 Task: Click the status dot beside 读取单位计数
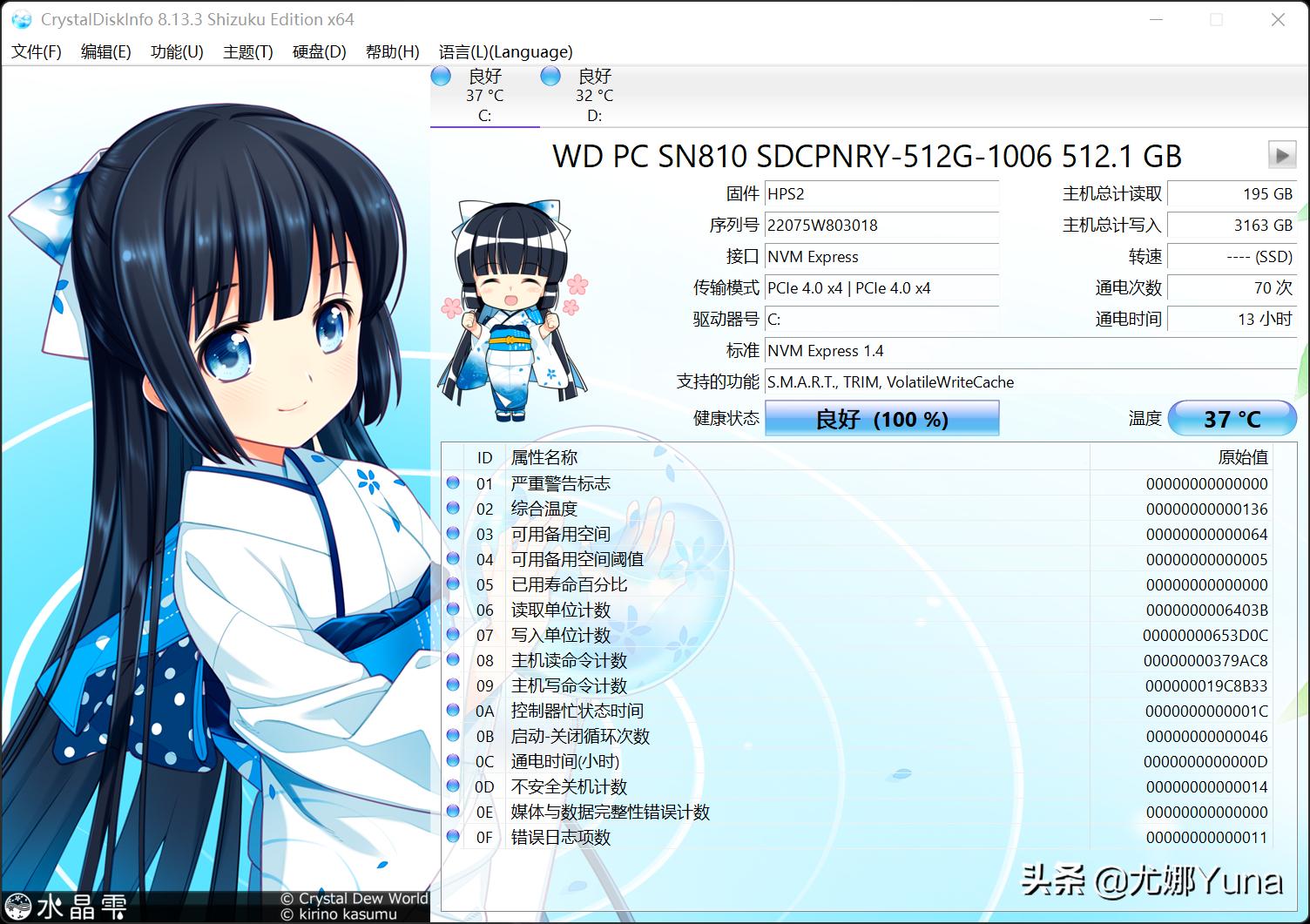pos(453,610)
